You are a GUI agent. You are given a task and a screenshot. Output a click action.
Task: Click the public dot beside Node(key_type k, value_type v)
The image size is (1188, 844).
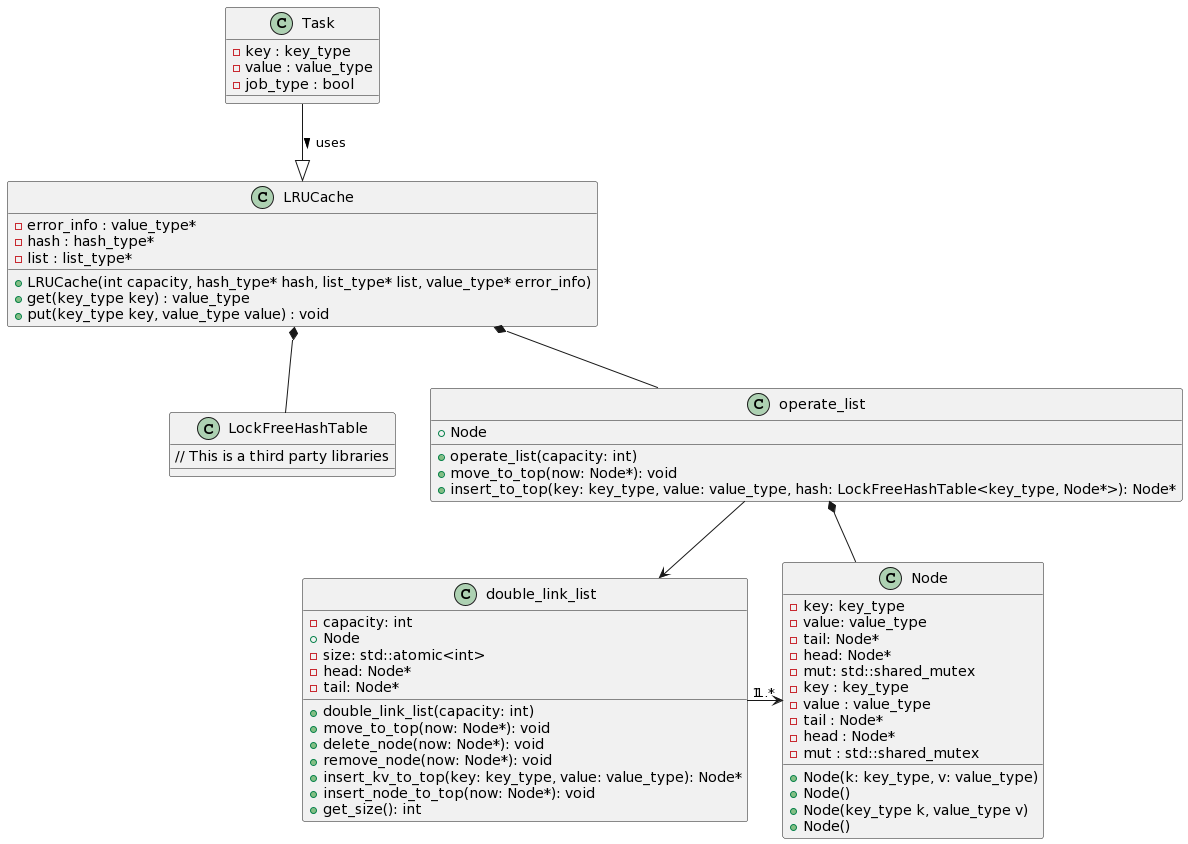[794, 811]
